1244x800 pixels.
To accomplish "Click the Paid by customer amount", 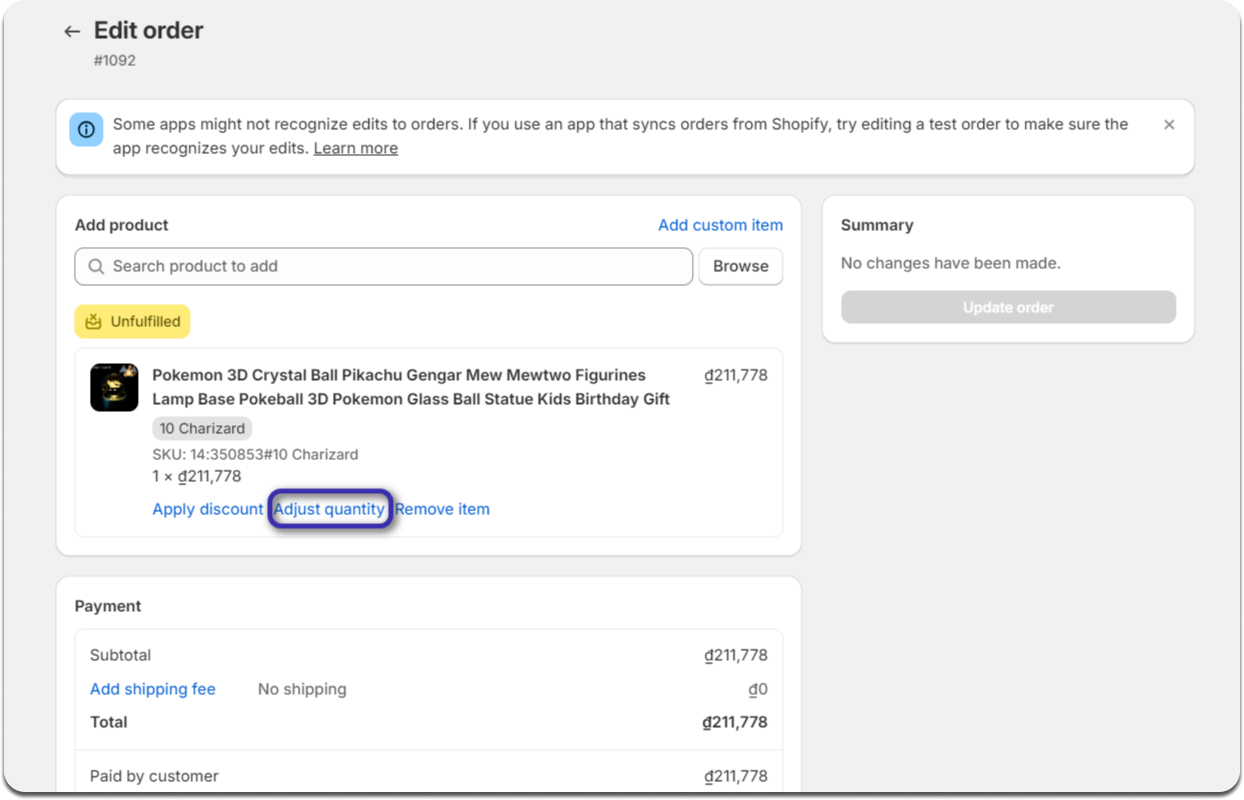I will [736, 776].
